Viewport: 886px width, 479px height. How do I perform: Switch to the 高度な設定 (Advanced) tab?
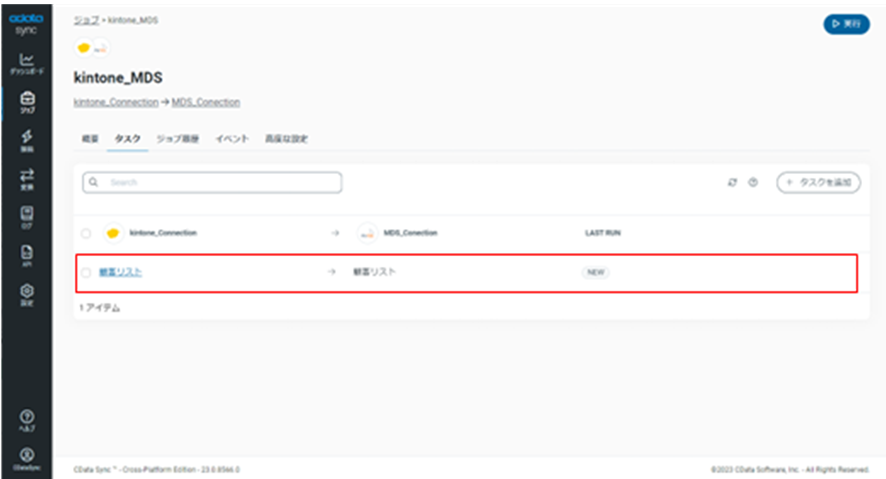pos(286,139)
